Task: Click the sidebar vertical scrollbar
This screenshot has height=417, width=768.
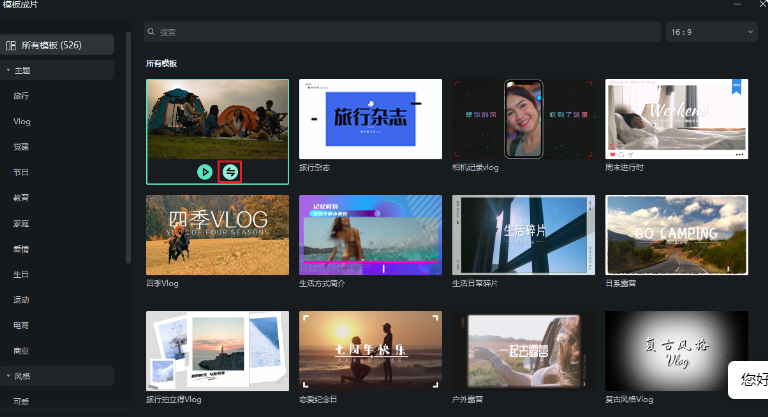Action: (128, 147)
